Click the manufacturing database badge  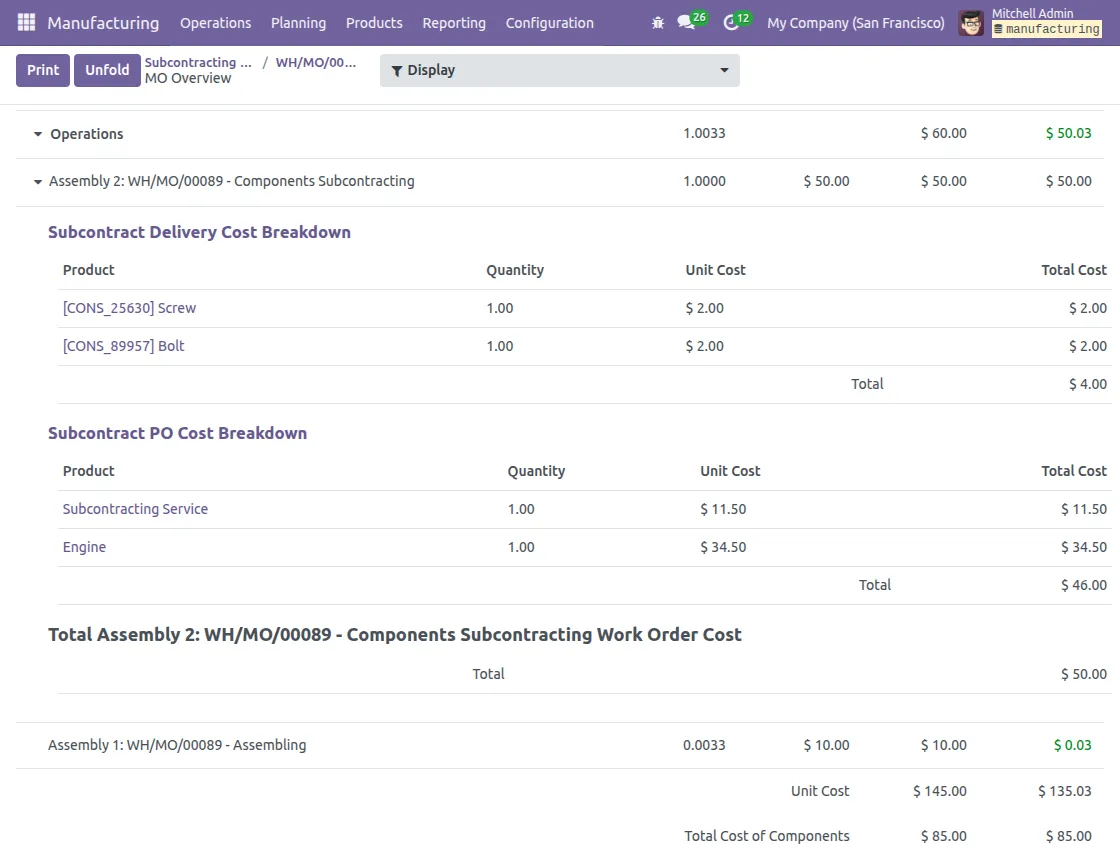coord(1046,29)
